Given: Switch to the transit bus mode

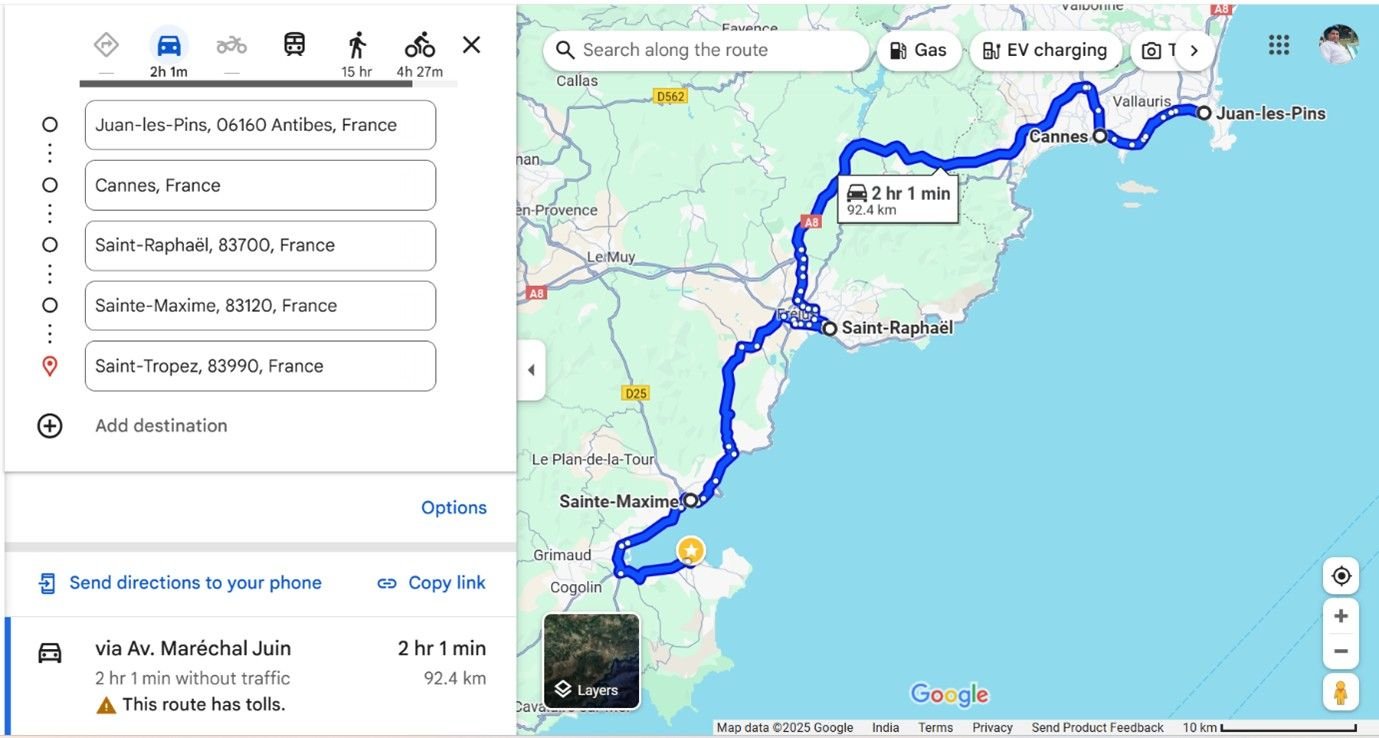Looking at the screenshot, I should click(x=294, y=45).
